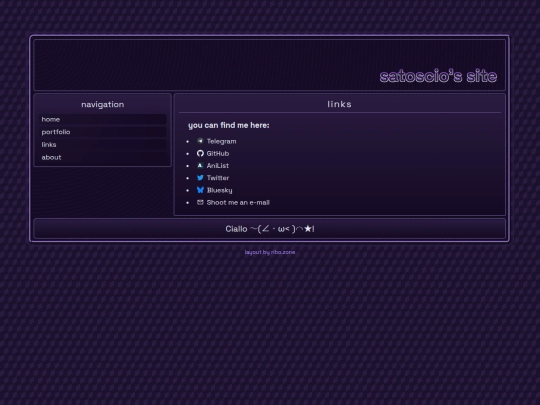The image size is (540, 405).
Task: Click the Ciallo kaomoji footer text
Action: tap(270, 229)
